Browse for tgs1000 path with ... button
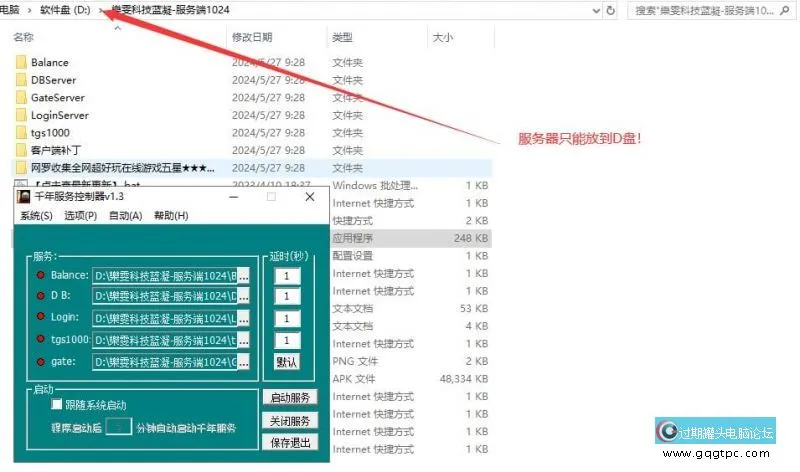Viewport: 800px width, 472px height. point(244,340)
